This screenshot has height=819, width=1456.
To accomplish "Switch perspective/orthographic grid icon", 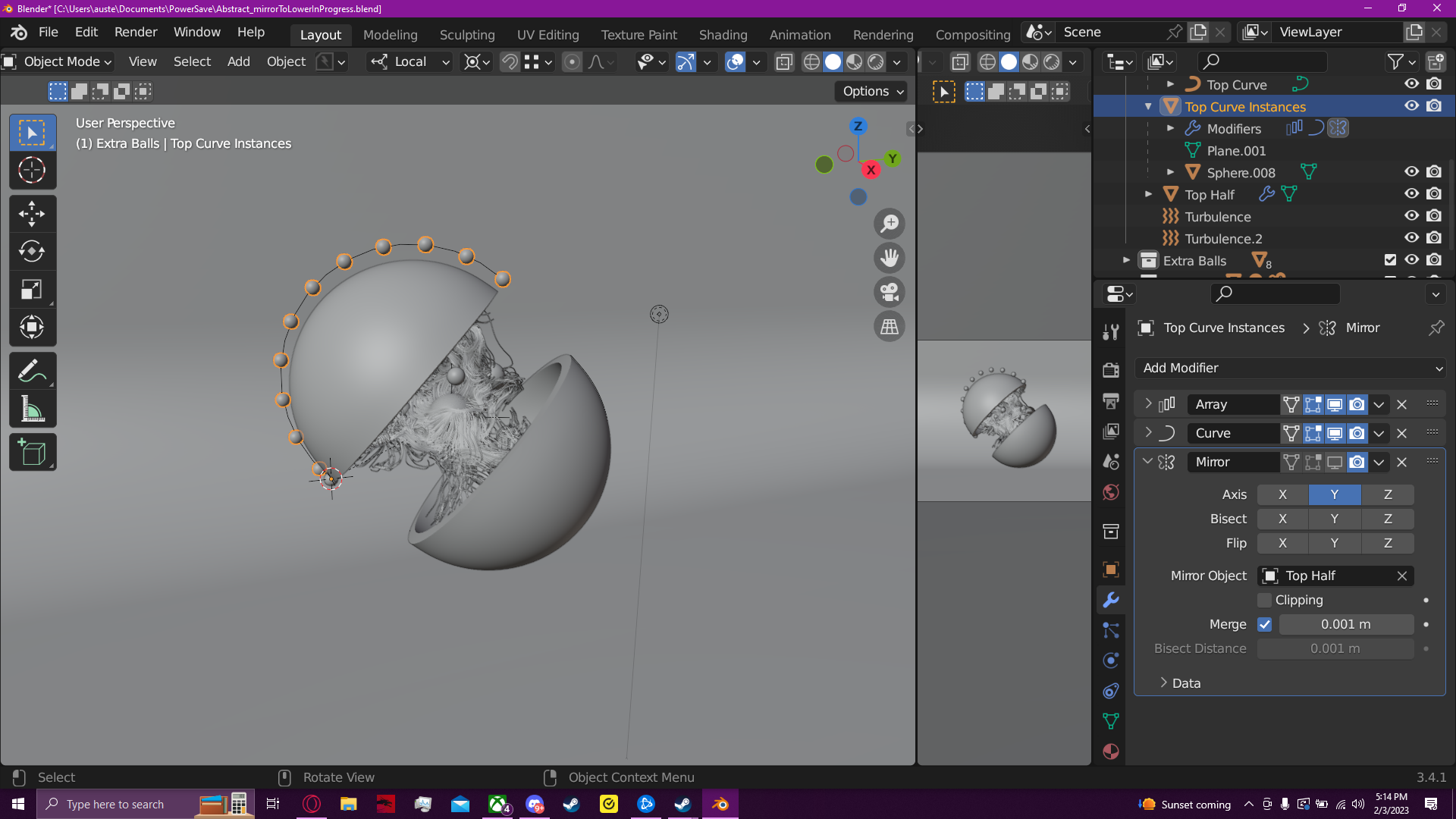I will (x=890, y=326).
